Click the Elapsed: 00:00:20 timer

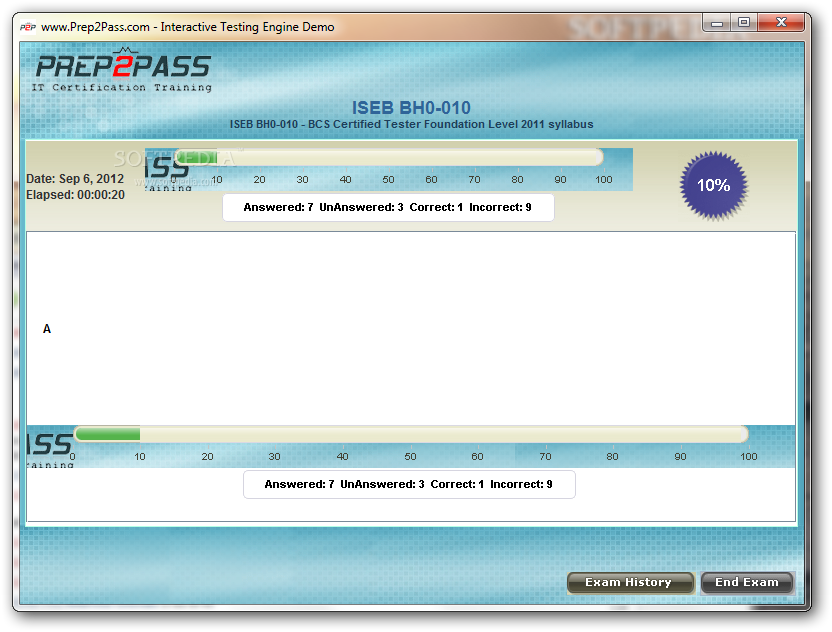click(x=75, y=195)
